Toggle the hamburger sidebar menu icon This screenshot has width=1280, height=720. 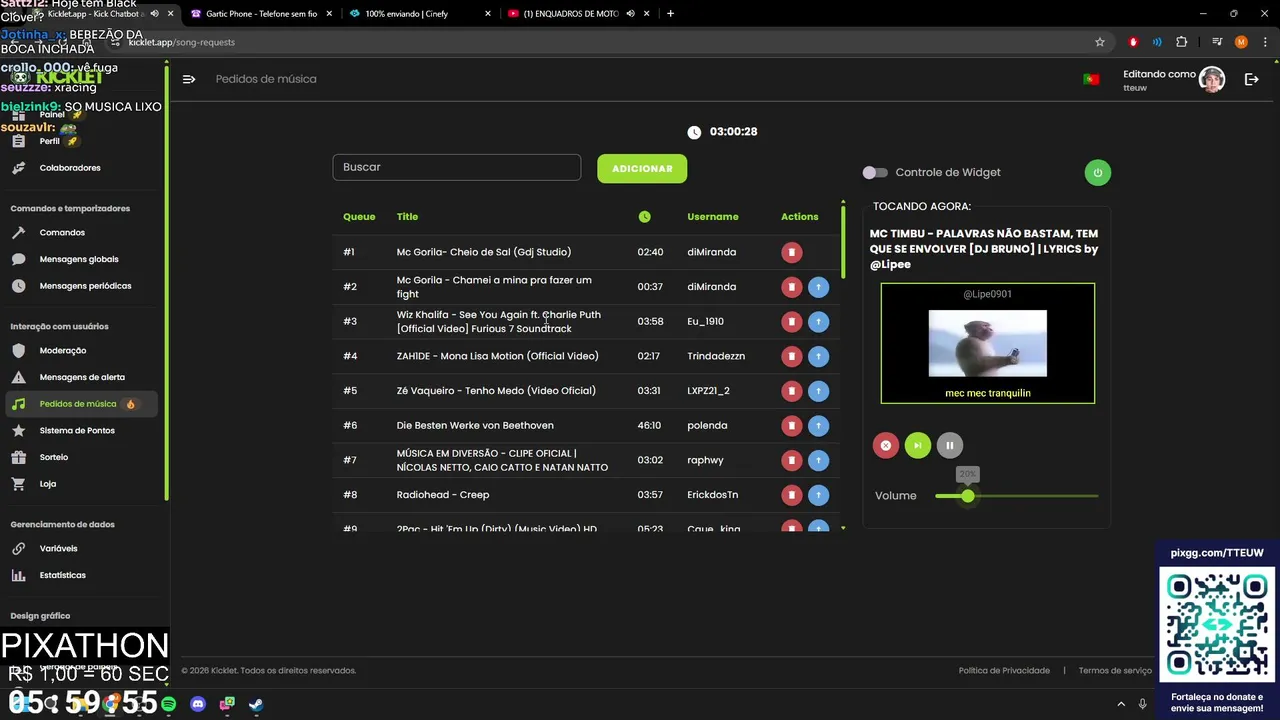pyautogui.click(x=189, y=79)
